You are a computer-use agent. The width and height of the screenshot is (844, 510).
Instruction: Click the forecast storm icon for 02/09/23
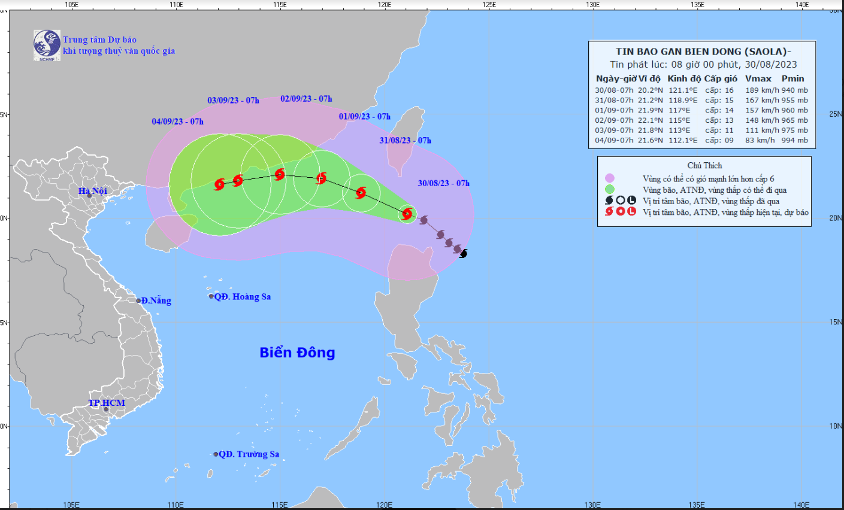click(279, 175)
